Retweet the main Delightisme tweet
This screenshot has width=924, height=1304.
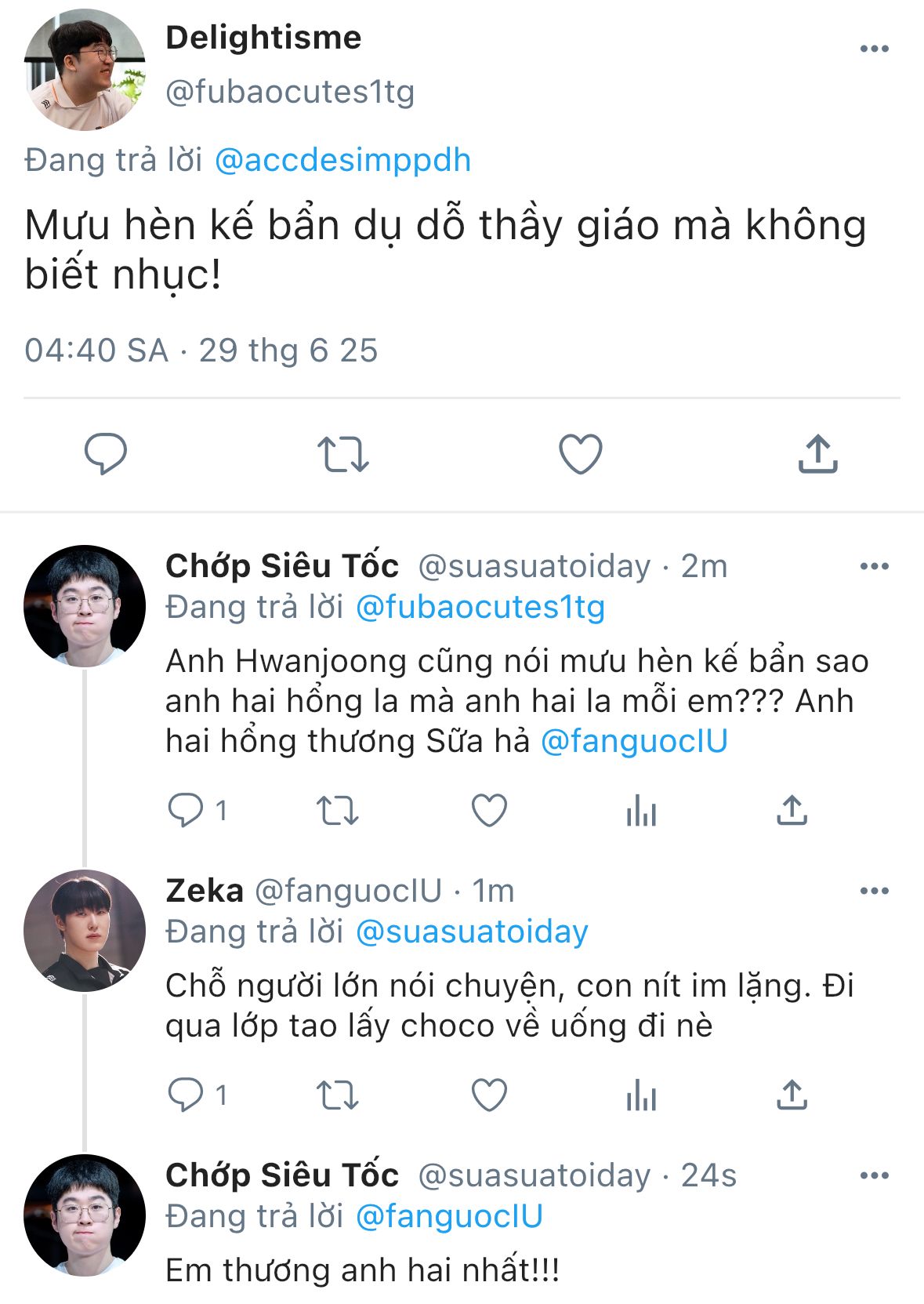342,454
